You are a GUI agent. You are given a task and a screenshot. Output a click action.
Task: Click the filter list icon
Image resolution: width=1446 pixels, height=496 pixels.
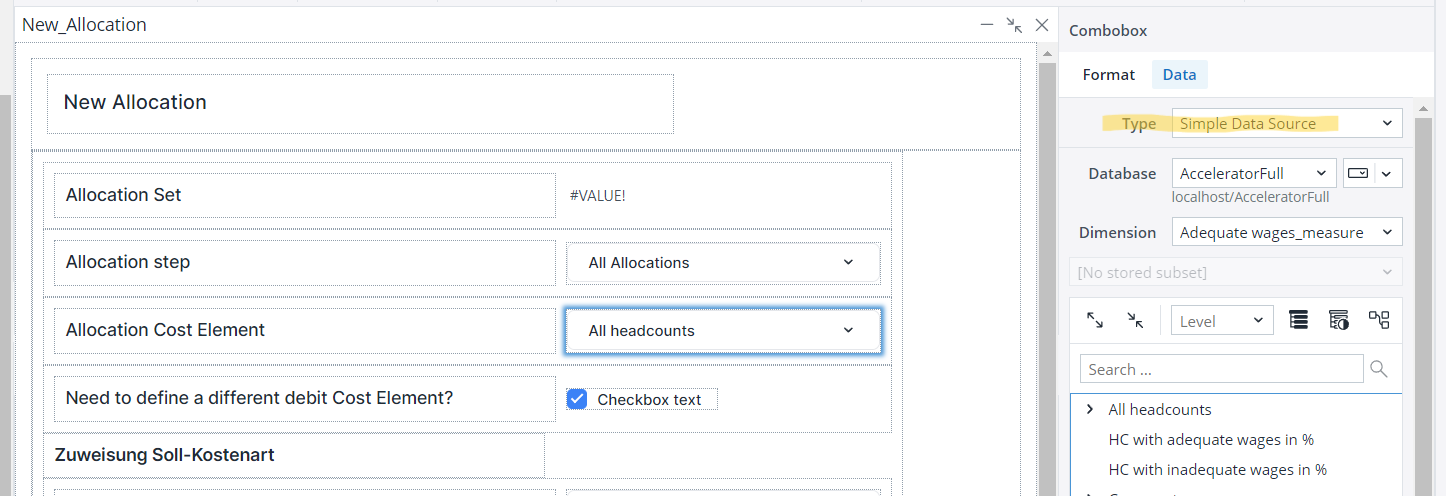pos(1339,320)
